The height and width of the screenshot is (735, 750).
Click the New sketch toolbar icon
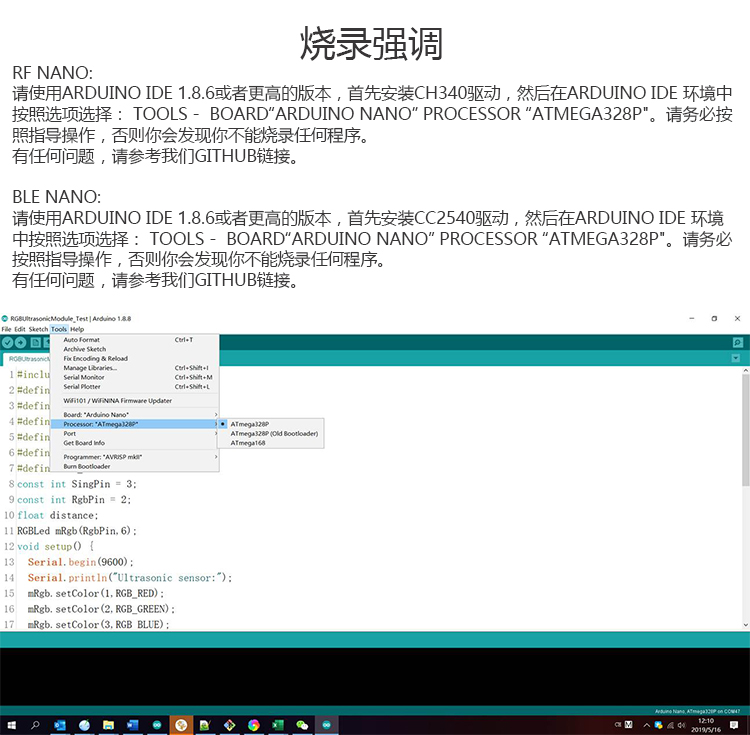tap(35, 343)
